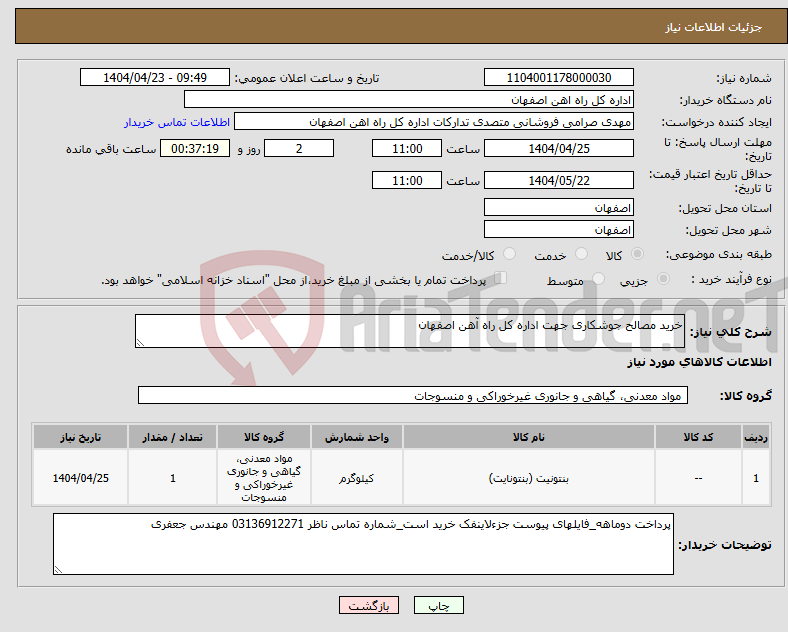Click شرح کلی نیاز description textarea

pos(410,331)
